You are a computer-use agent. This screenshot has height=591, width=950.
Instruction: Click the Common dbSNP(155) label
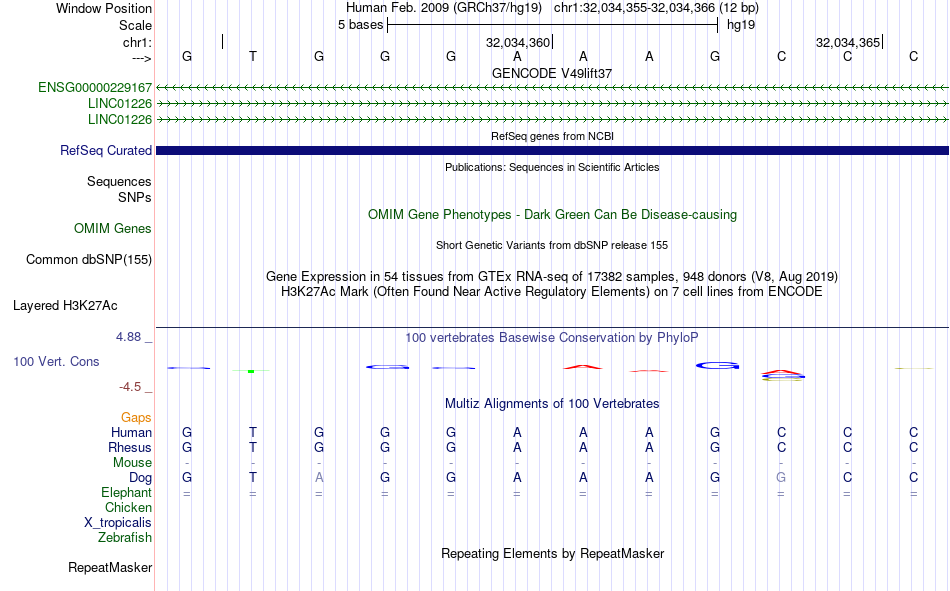89,259
